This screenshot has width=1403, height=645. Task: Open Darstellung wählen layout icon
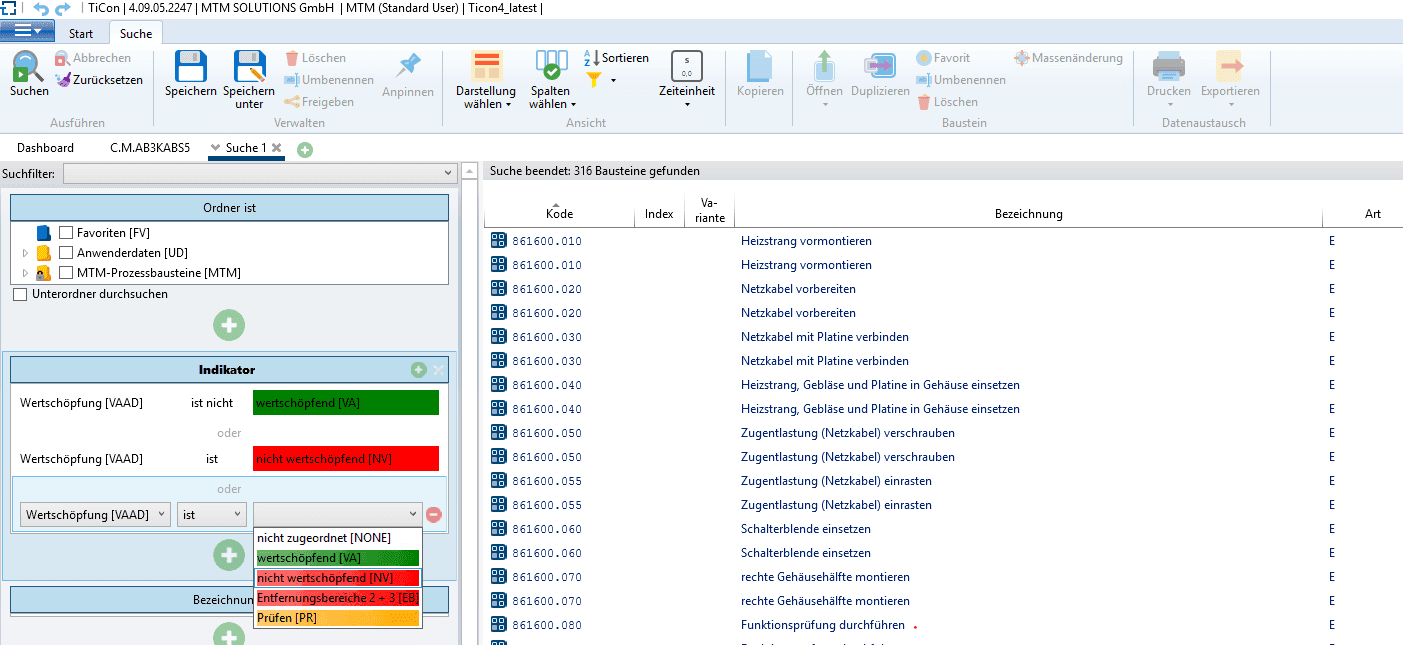486,68
